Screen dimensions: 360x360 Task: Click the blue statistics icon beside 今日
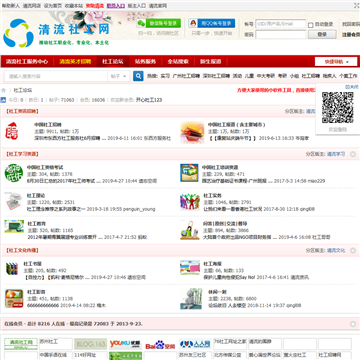(x=3, y=100)
